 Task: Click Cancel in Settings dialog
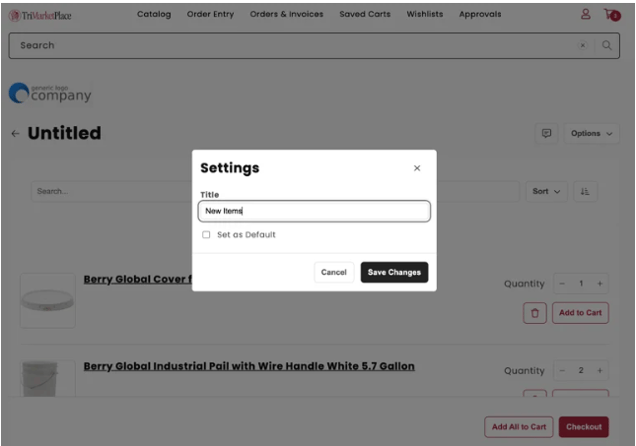(x=333, y=272)
